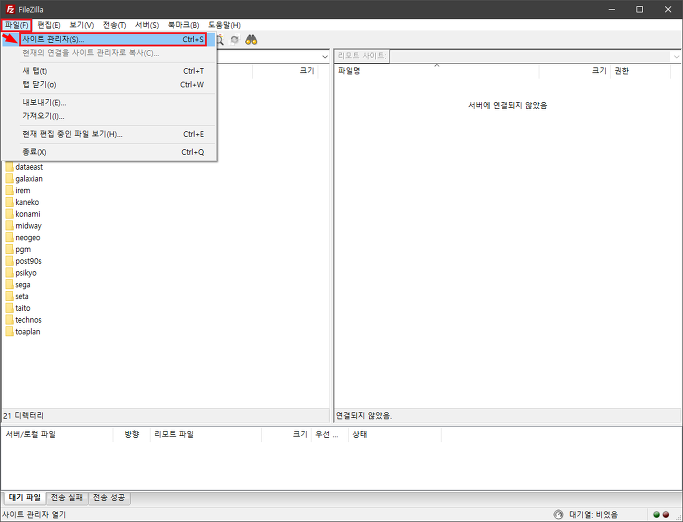Click the dataeast folder icon
The image size is (683, 522).
point(10,167)
